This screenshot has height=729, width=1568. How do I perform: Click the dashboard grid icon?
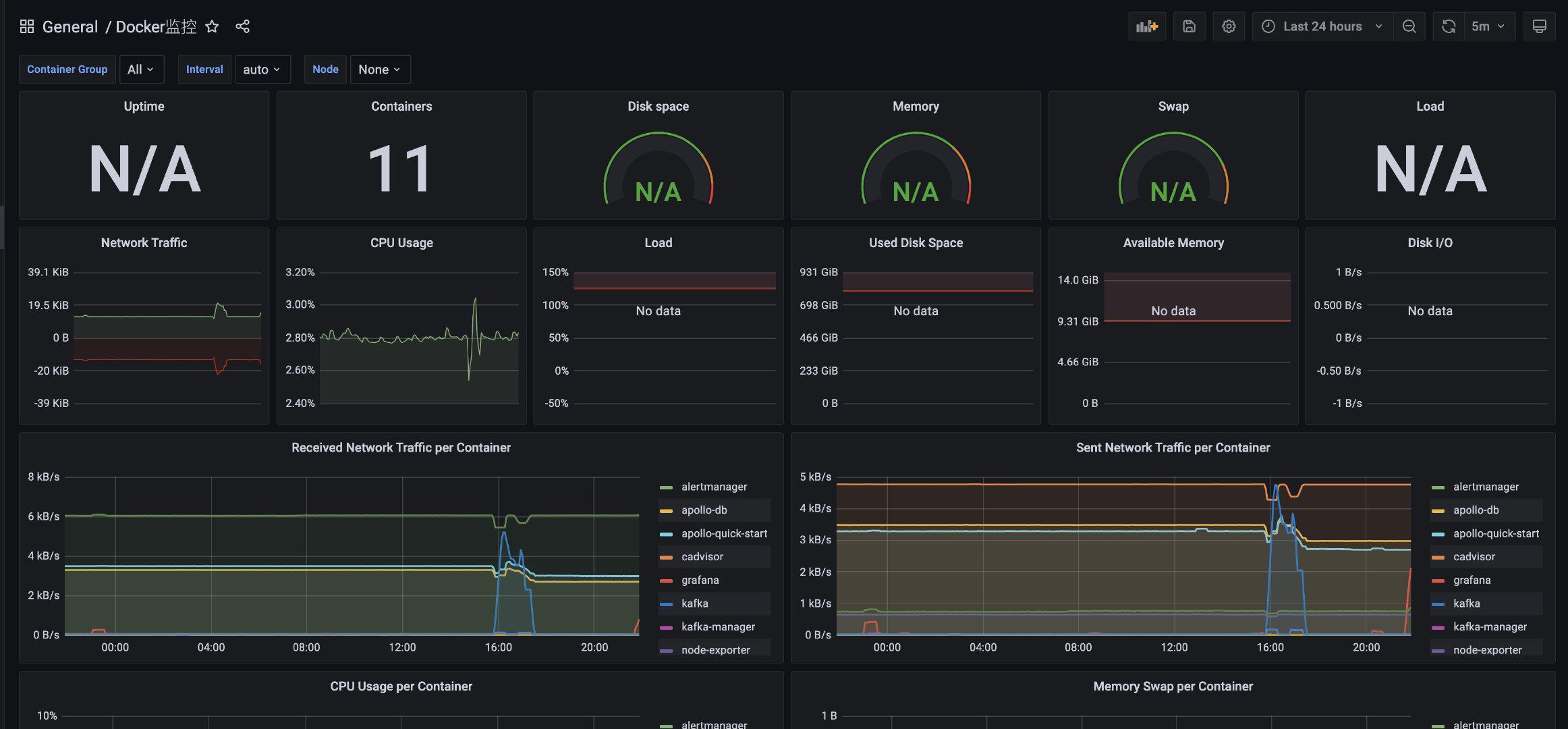[x=27, y=26]
